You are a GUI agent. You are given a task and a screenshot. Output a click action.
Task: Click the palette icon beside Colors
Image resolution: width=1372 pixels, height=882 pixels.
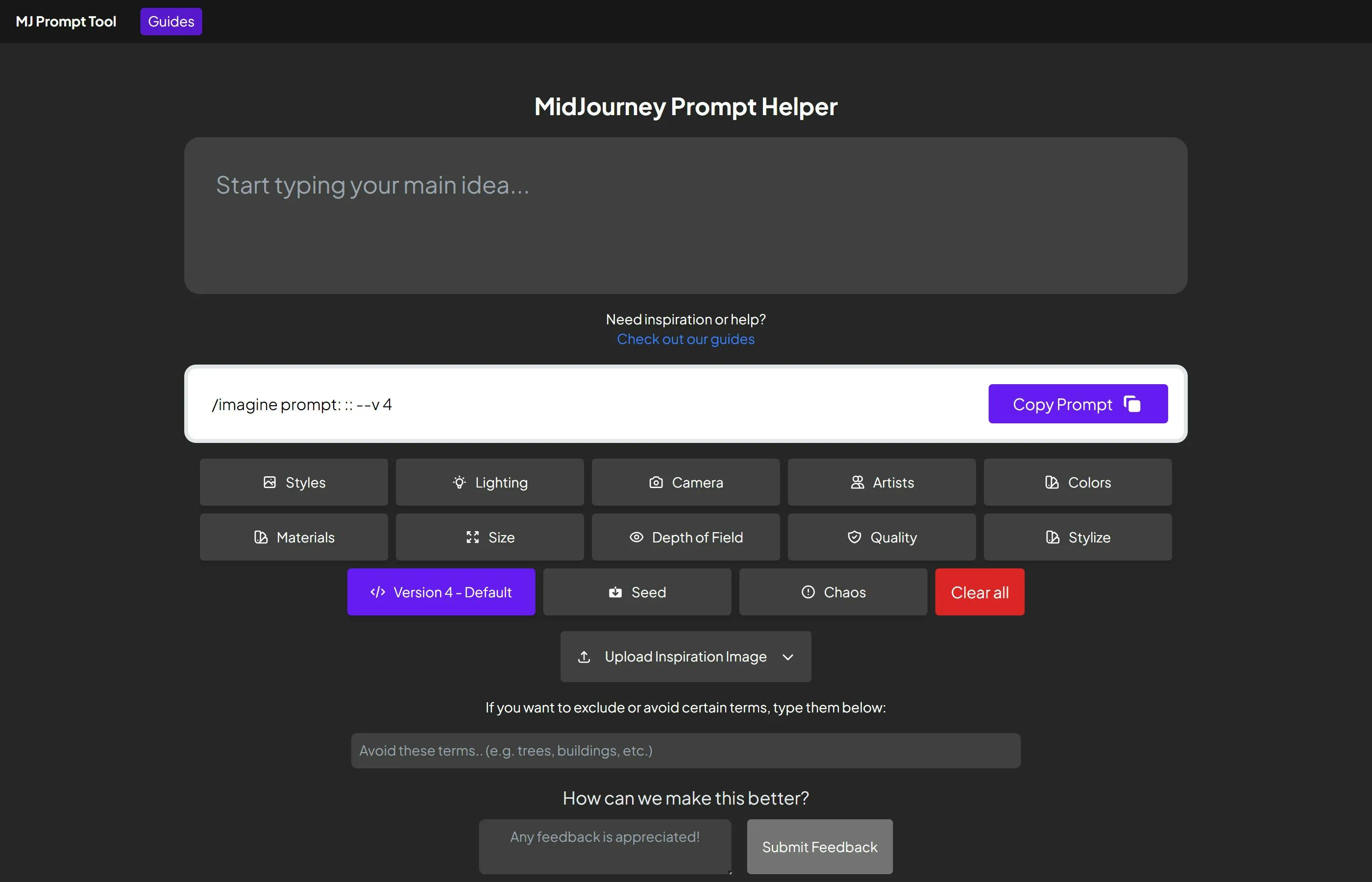pyautogui.click(x=1052, y=482)
